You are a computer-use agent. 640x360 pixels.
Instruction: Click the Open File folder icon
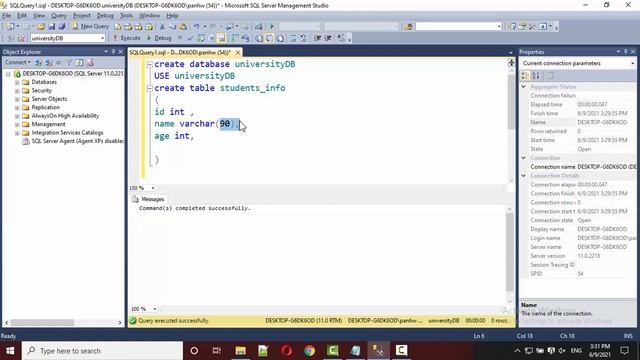coord(41,27)
